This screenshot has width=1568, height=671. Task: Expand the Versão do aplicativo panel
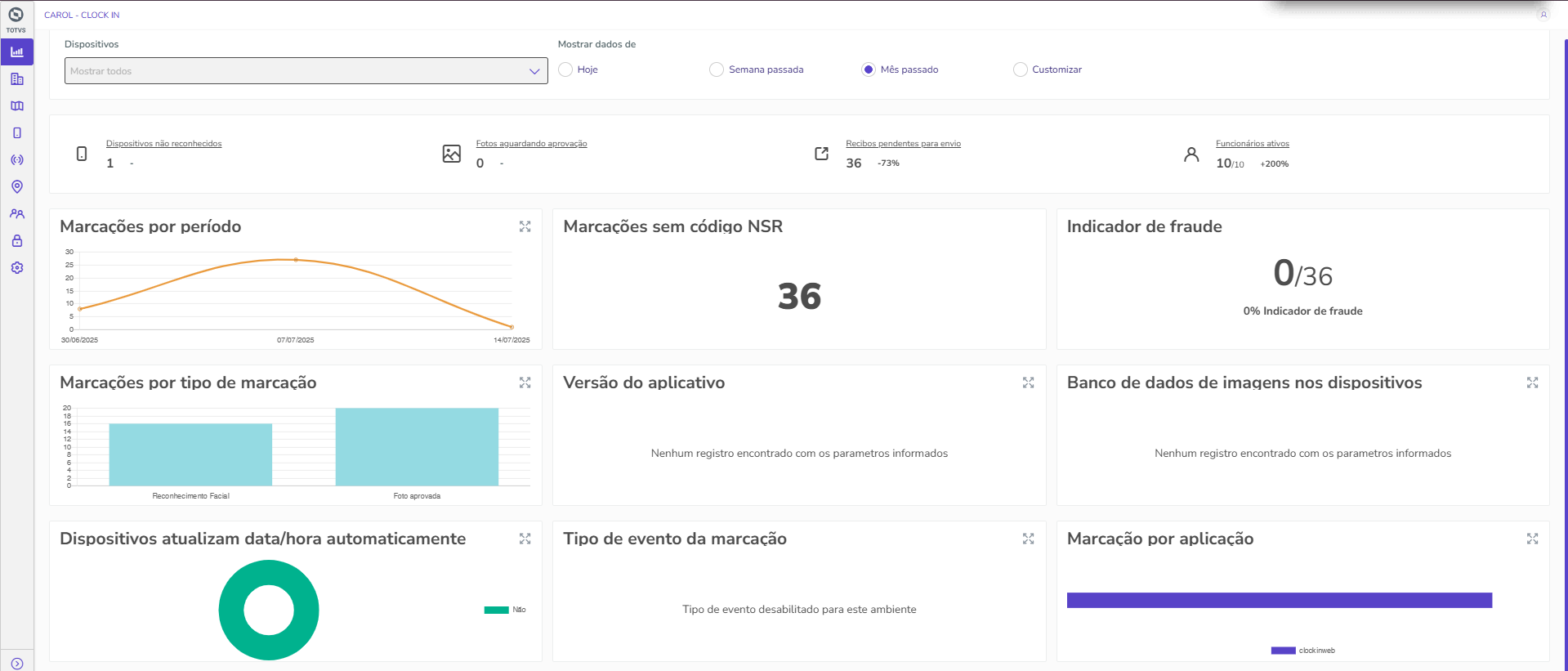click(x=1029, y=382)
